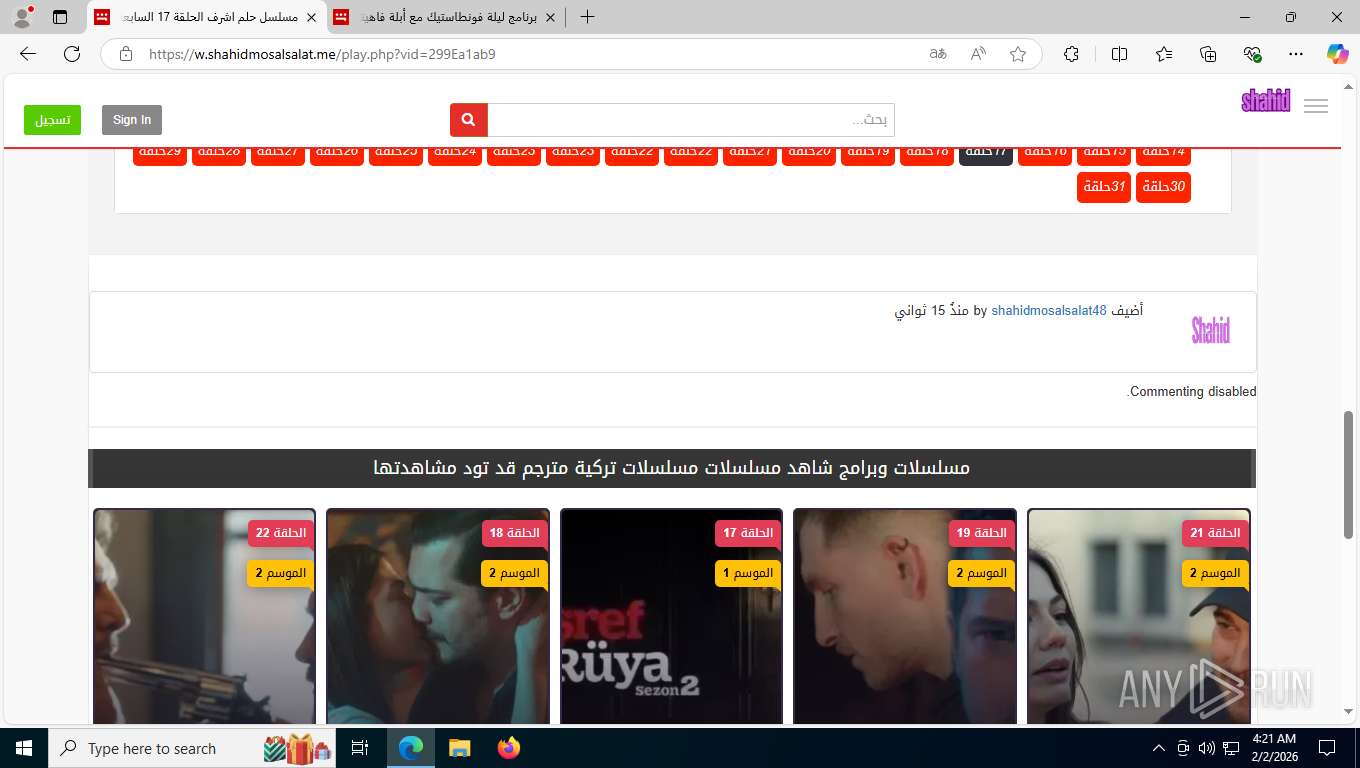
Task: Launch Firefox from the taskbar
Action: (x=509, y=748)
